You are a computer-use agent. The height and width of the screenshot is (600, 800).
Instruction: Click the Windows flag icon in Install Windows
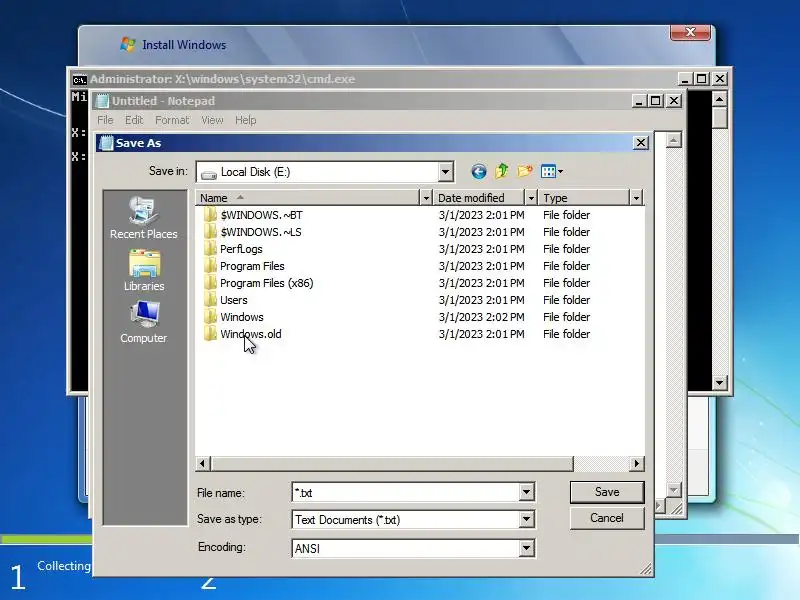[x=128, y=44]
